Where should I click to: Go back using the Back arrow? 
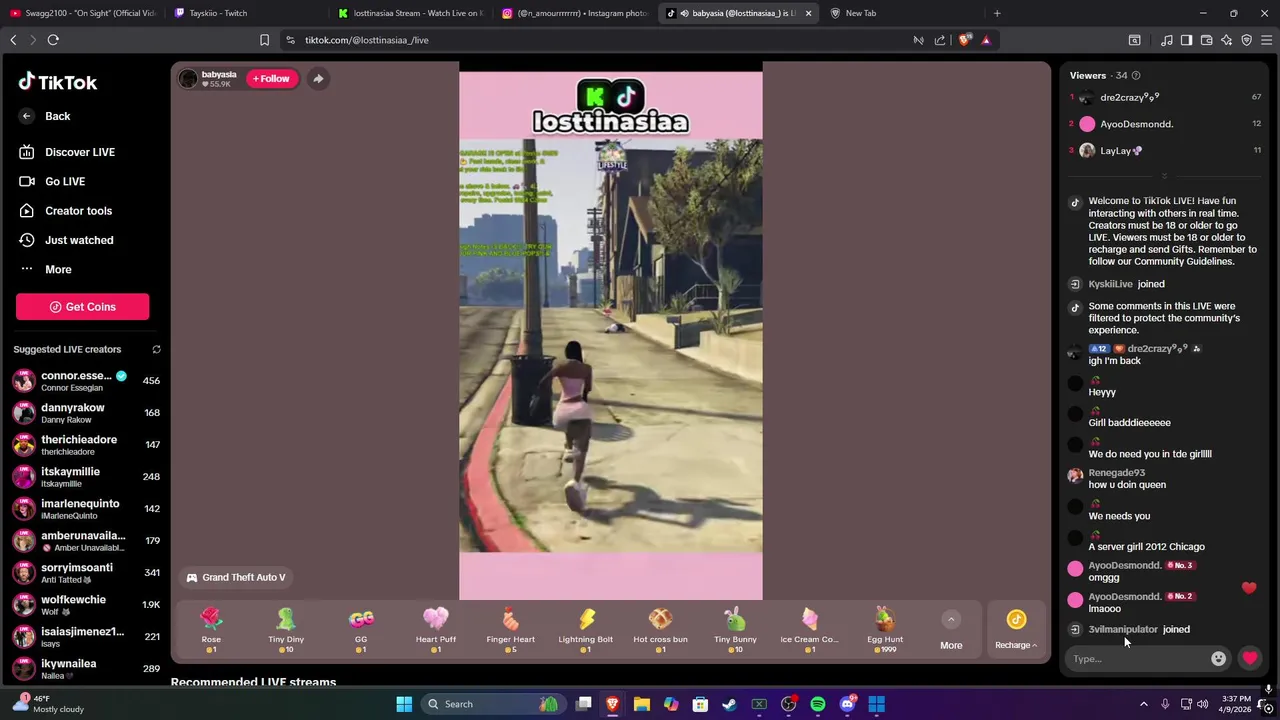26,116
